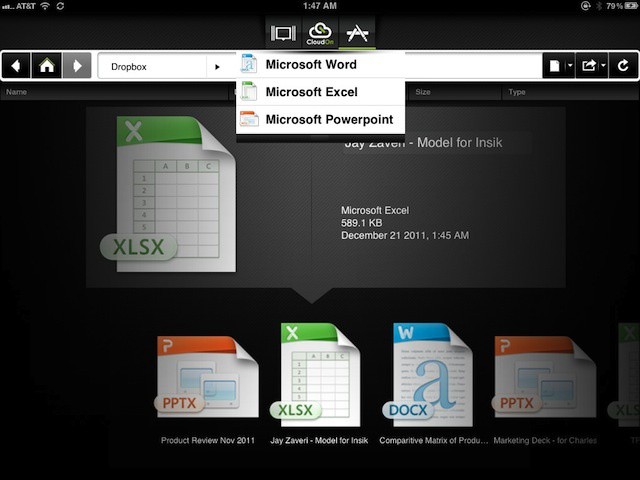Tap the forward navigation arrow
Viewport: 640px width, 480px height.
click(76, 67)
